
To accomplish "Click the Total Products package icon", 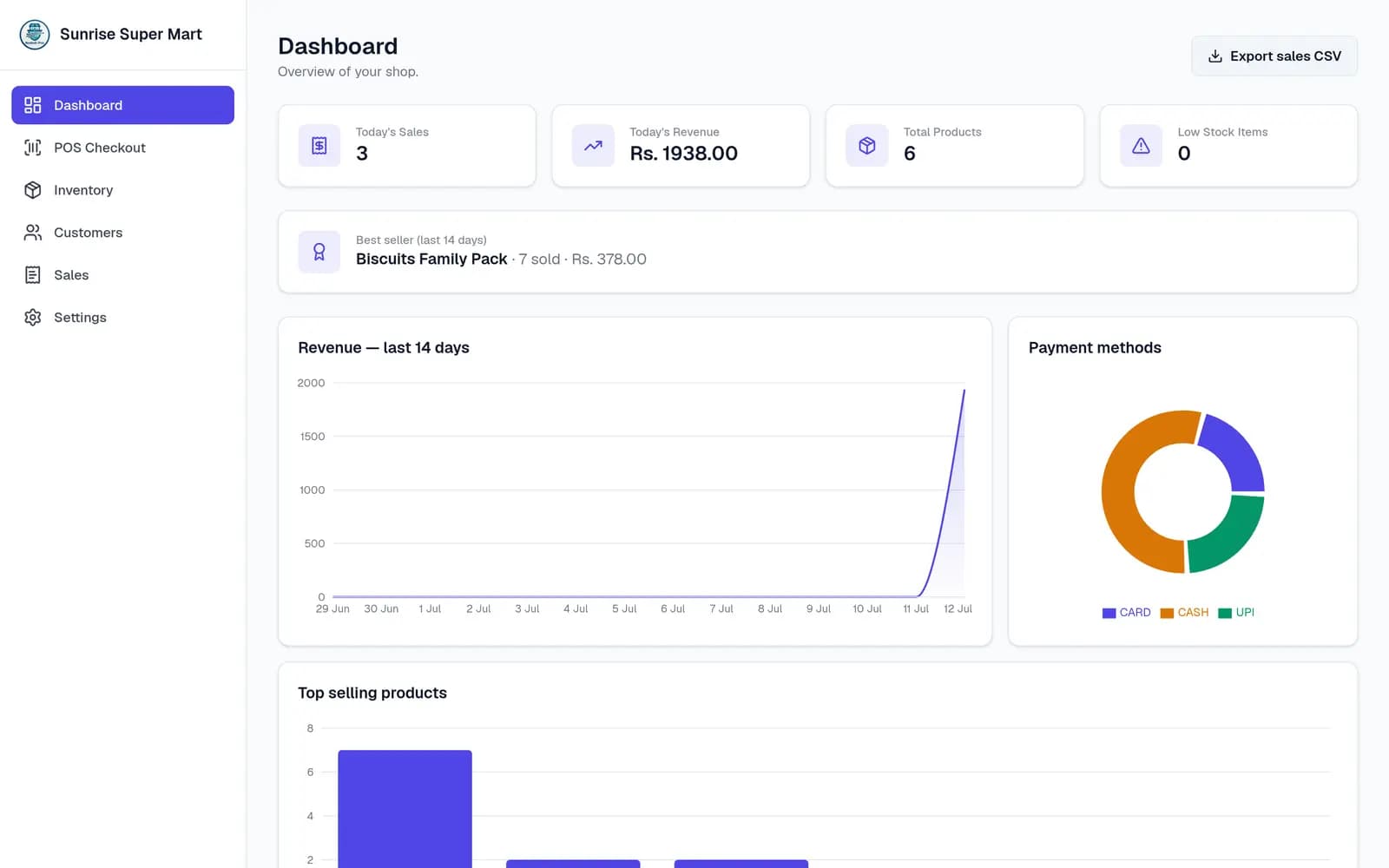I will coord(867,146).
